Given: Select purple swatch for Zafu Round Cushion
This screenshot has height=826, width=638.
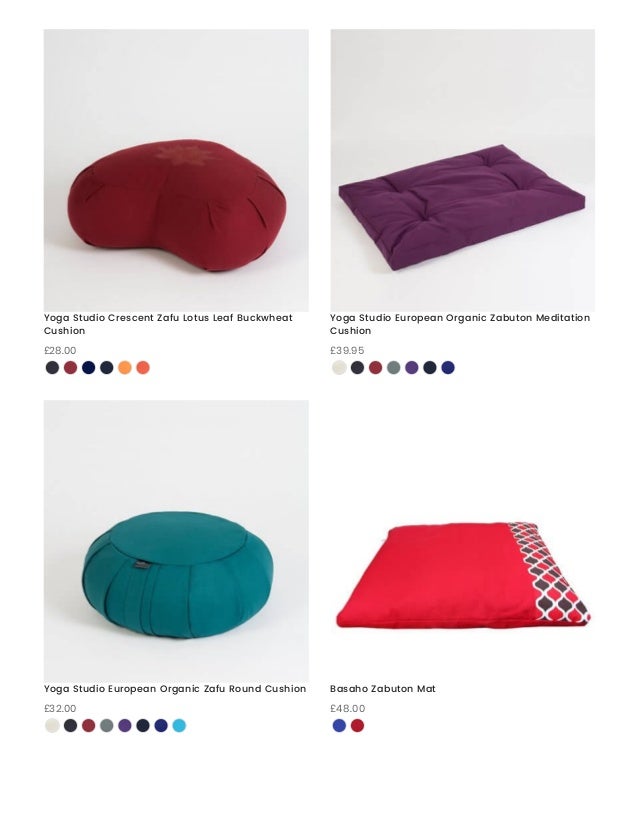Looking at the screenshot, I should coord(125,725).
